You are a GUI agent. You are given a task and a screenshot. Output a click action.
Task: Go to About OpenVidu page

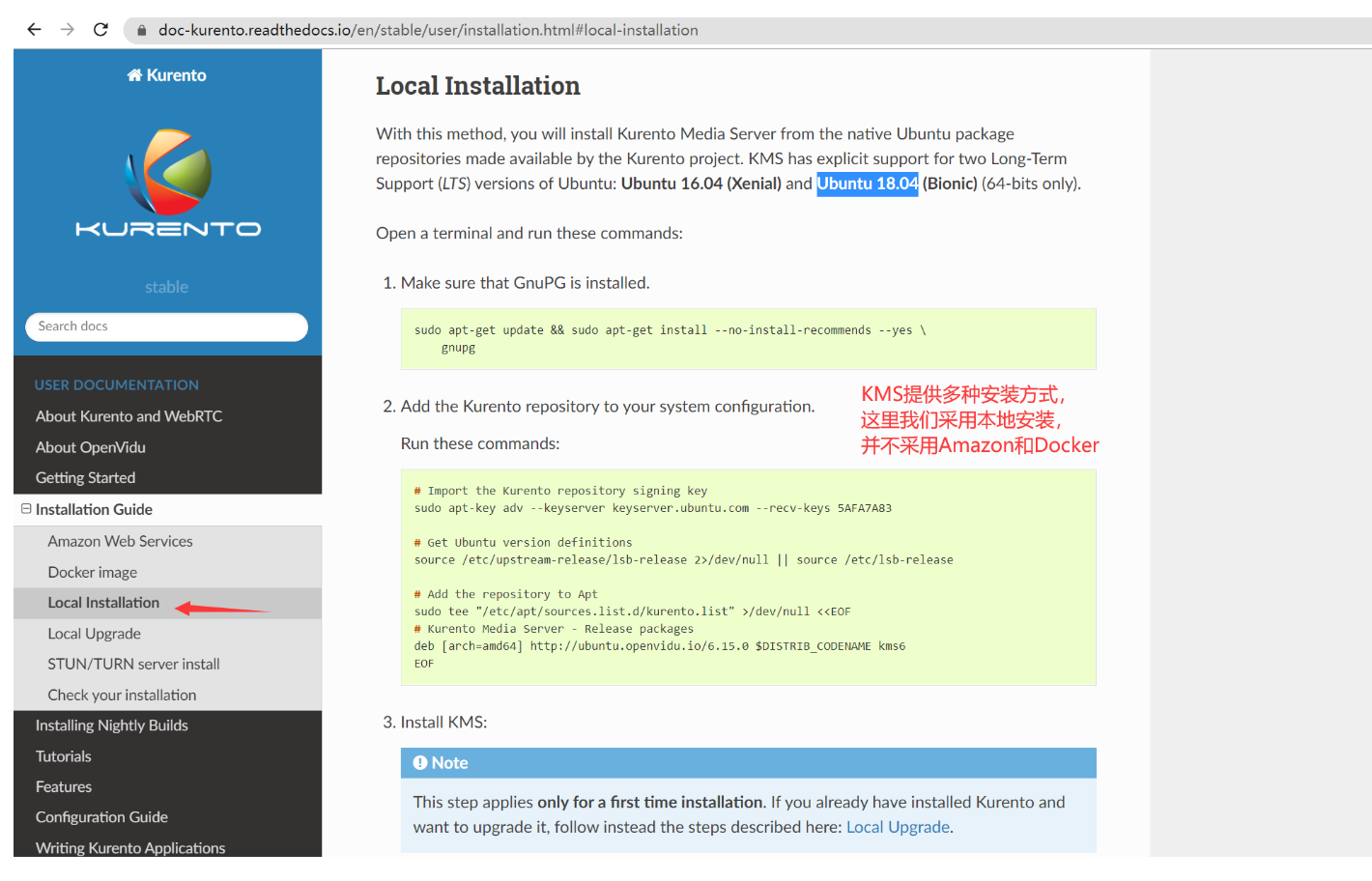[91, 447]
